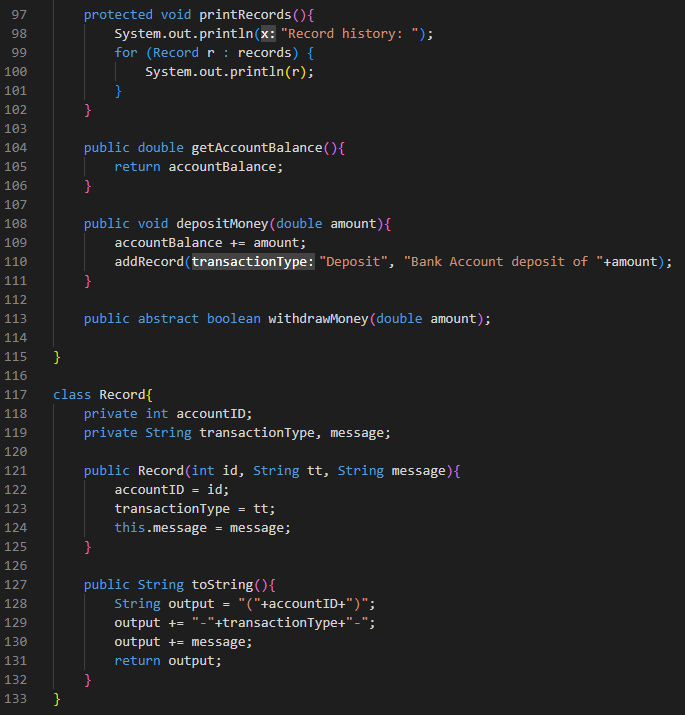The width and height of the screenshot is (685, 715).
Task: Click 'accountID = id;' assignment
Action: 171,490
